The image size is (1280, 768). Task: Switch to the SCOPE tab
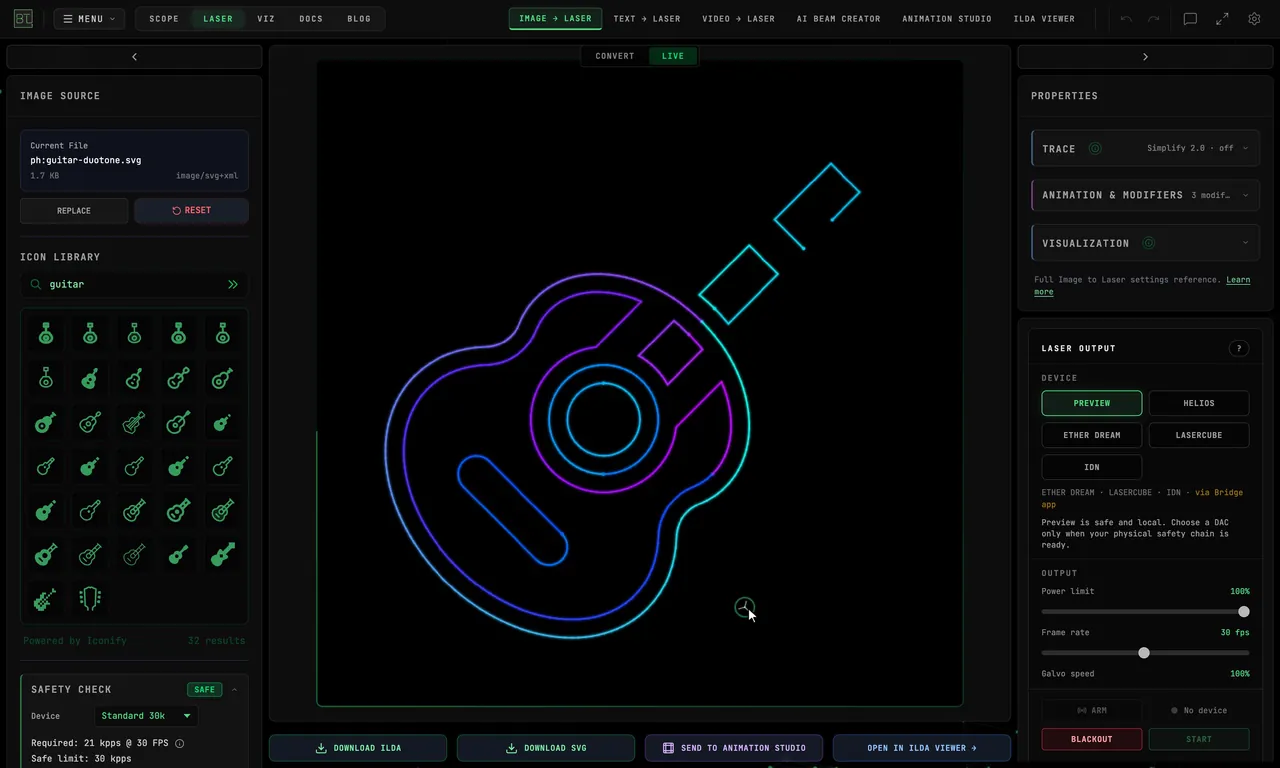pos(164,19)
